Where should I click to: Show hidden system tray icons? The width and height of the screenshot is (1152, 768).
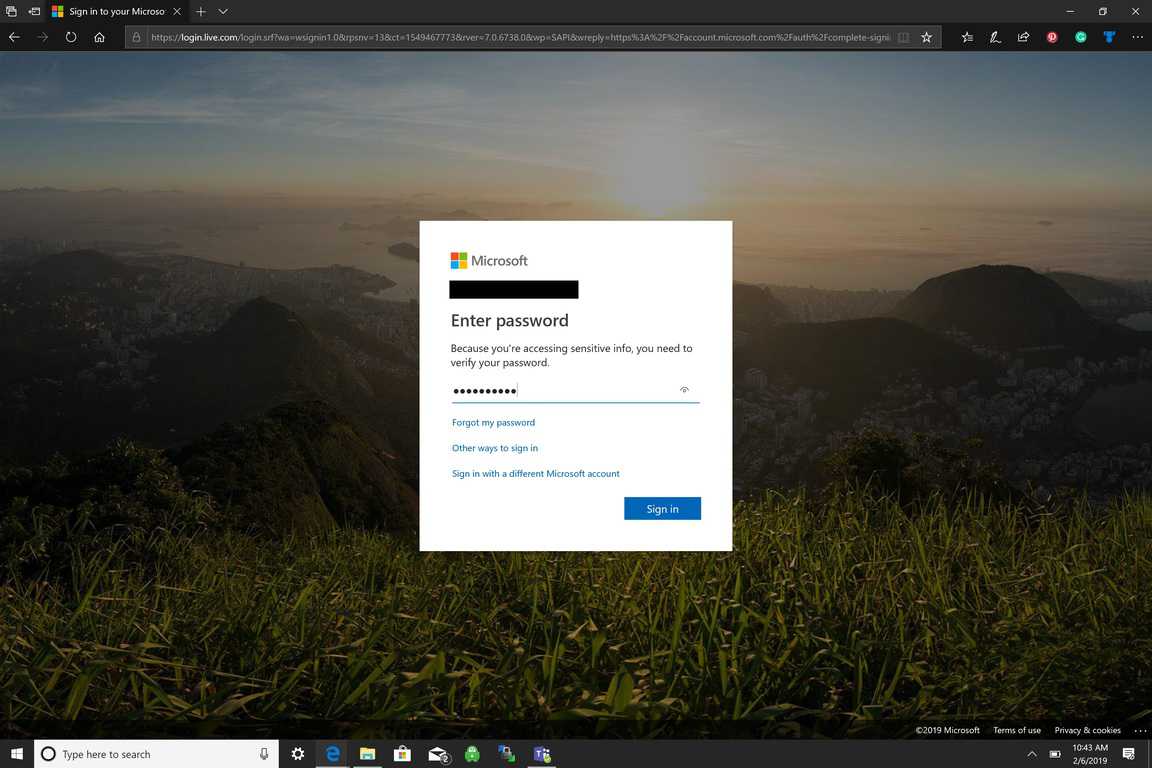pos(1032,754)
